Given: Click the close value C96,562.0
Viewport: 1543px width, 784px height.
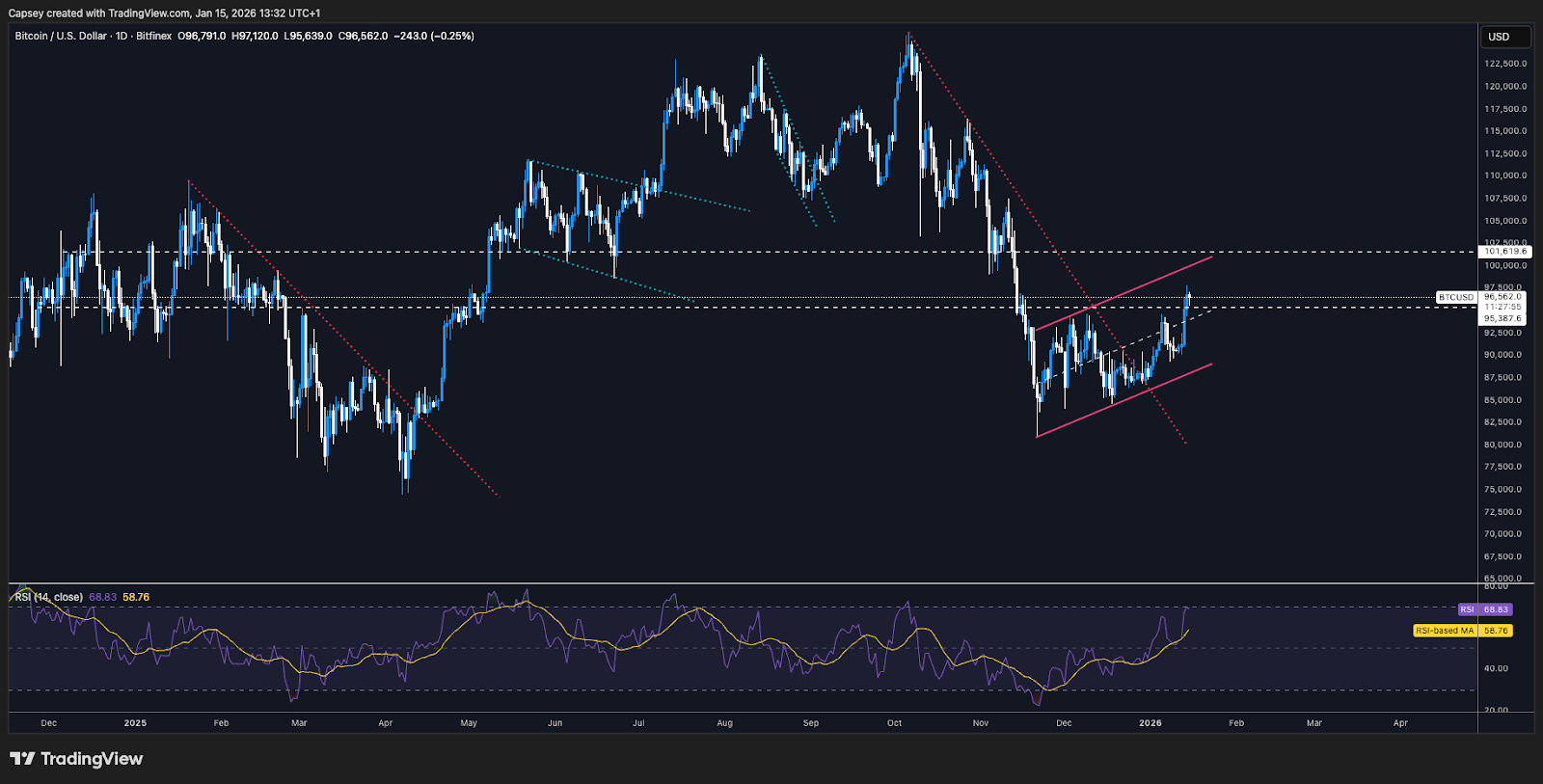Looking at the screenshot, I should point(363,36).
